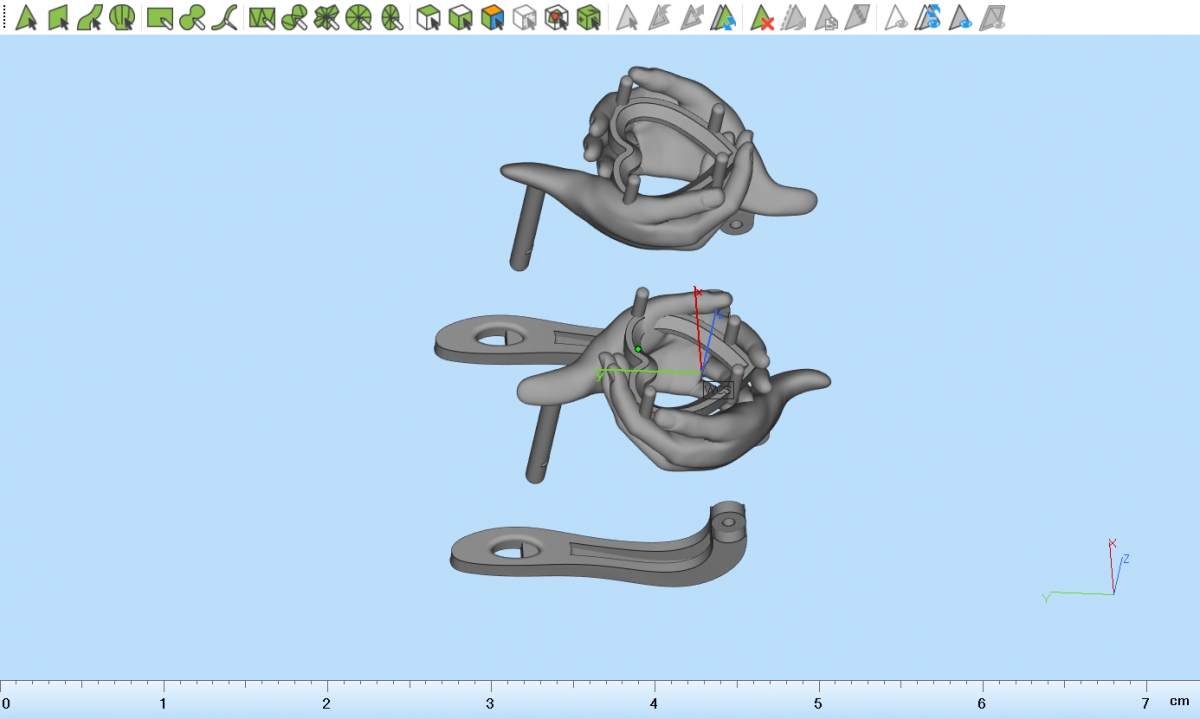1200x719 pixels.
Task: Choose the rectangle window marking tool
Action: tap(160, 17)
